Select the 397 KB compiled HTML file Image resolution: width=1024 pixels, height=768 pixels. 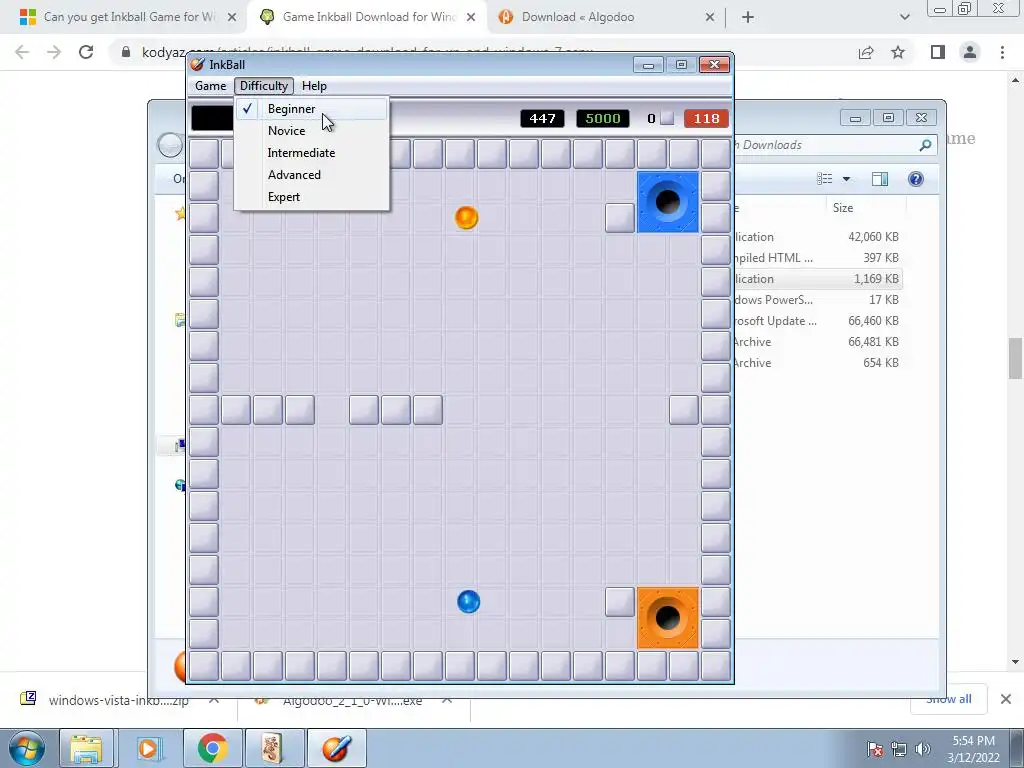(x=818, y=258)
